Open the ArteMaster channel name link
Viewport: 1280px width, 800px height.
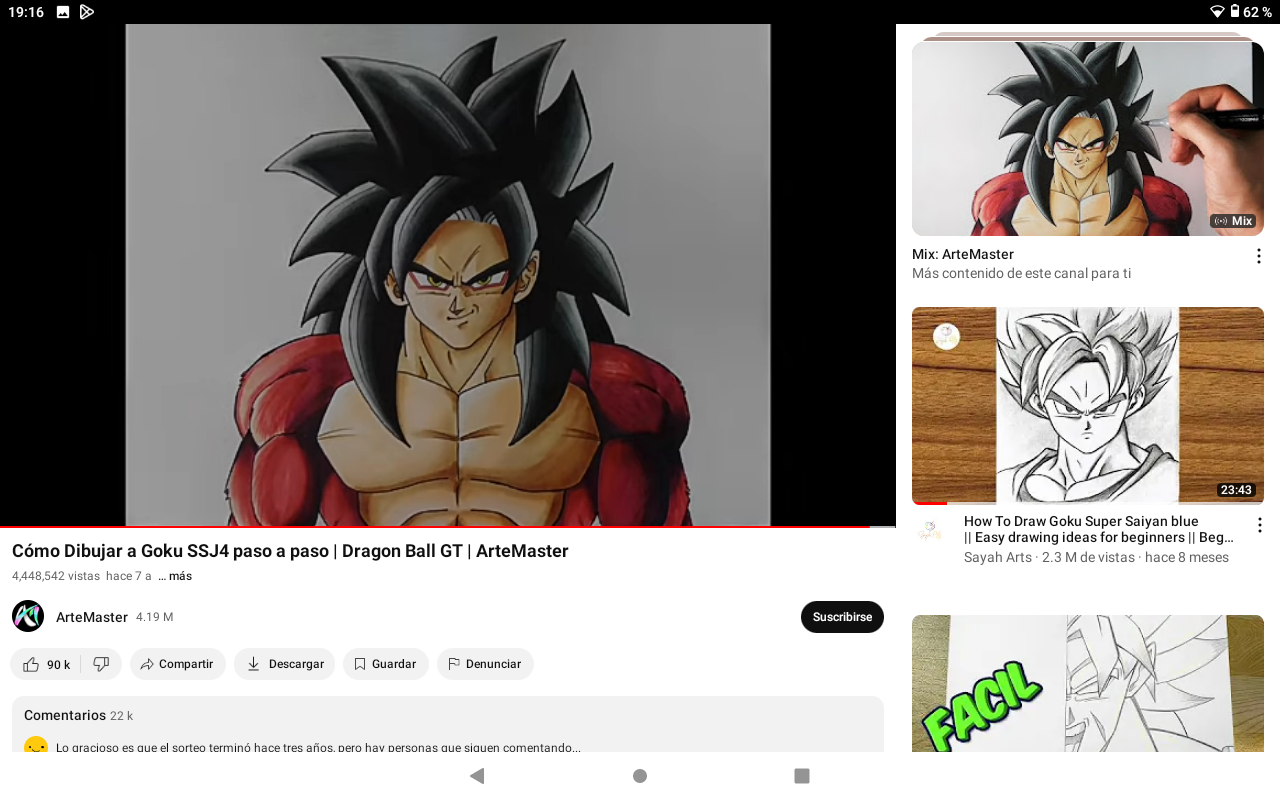coord(92,617)
